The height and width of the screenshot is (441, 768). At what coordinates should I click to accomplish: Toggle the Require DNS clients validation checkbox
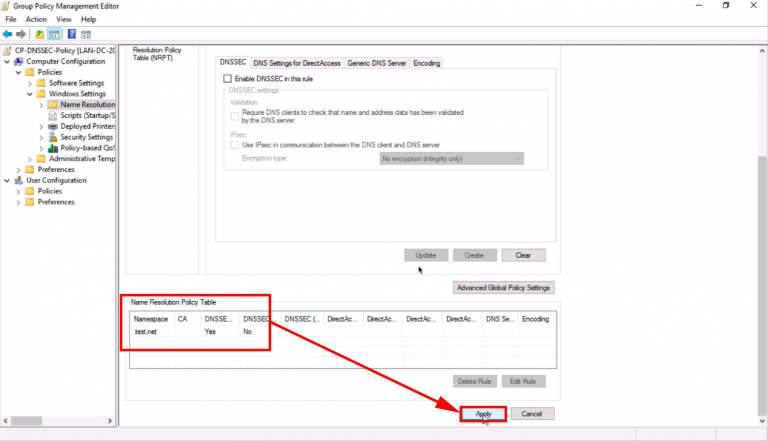[x=234, y=117]
